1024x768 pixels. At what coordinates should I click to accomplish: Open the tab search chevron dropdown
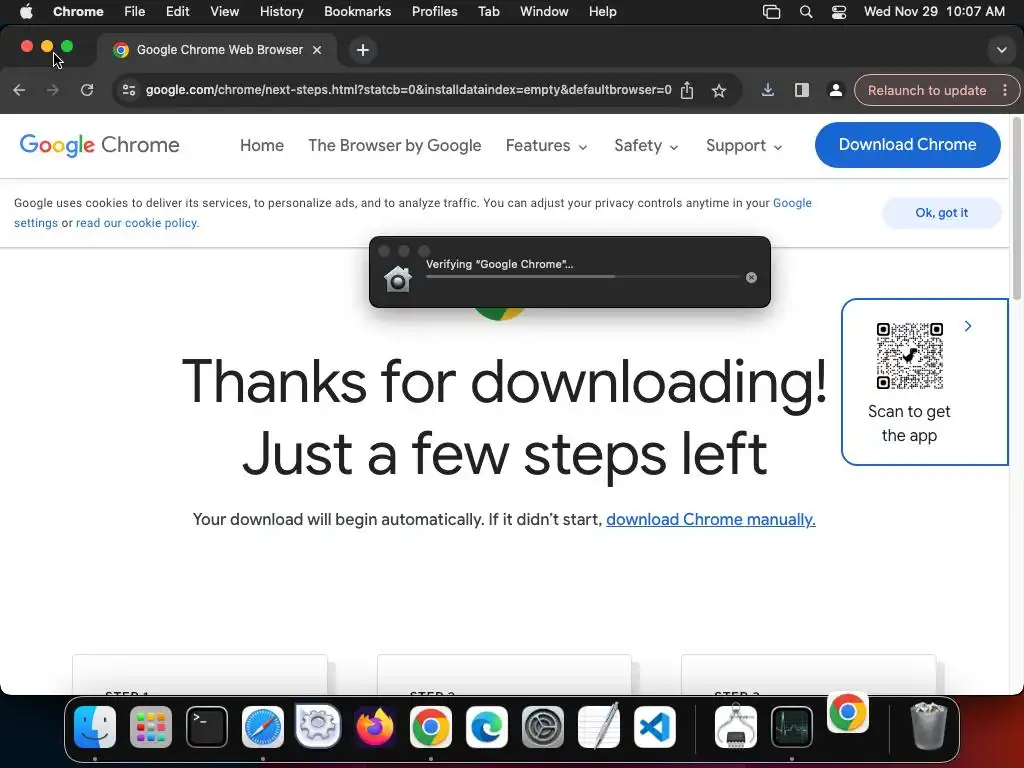click(x=1001, y=50)
